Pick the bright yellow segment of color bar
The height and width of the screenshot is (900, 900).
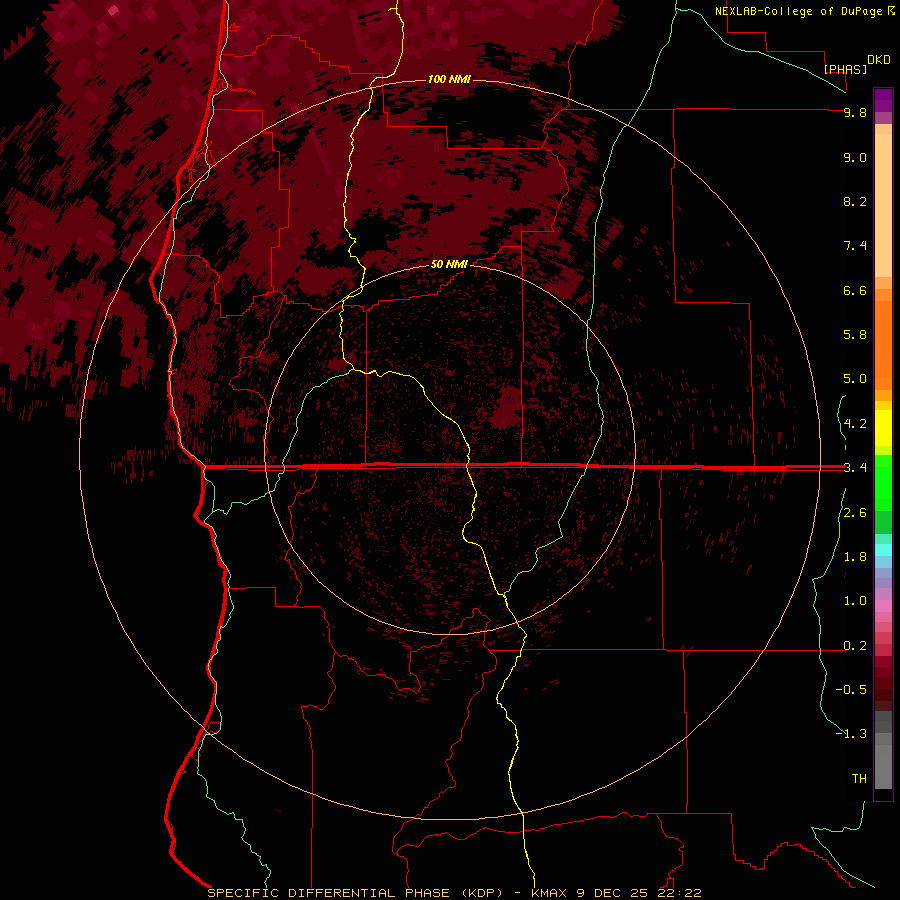pos(883,428)
